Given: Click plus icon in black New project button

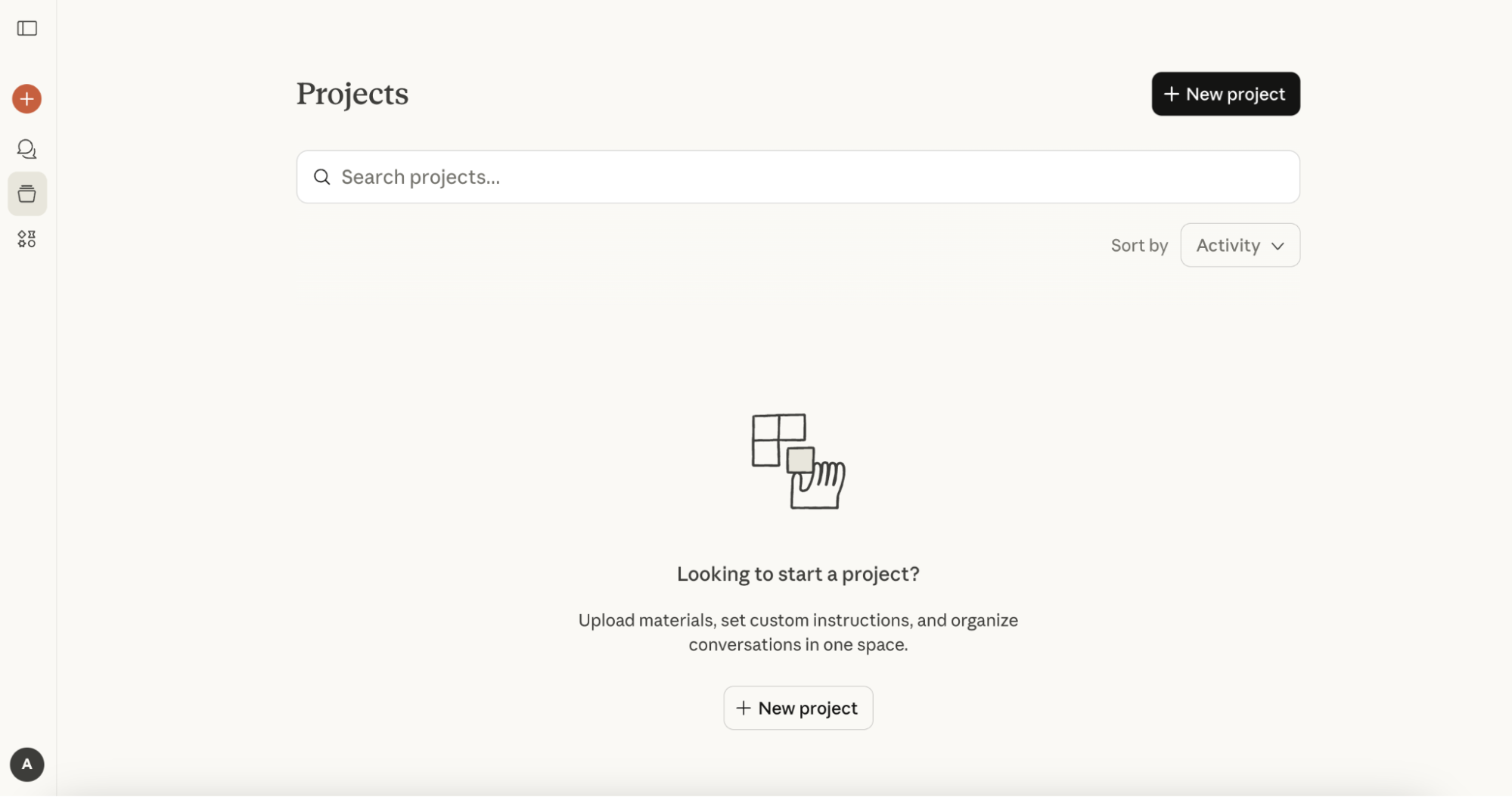Looking at the screenshot, I should 1172,94.
